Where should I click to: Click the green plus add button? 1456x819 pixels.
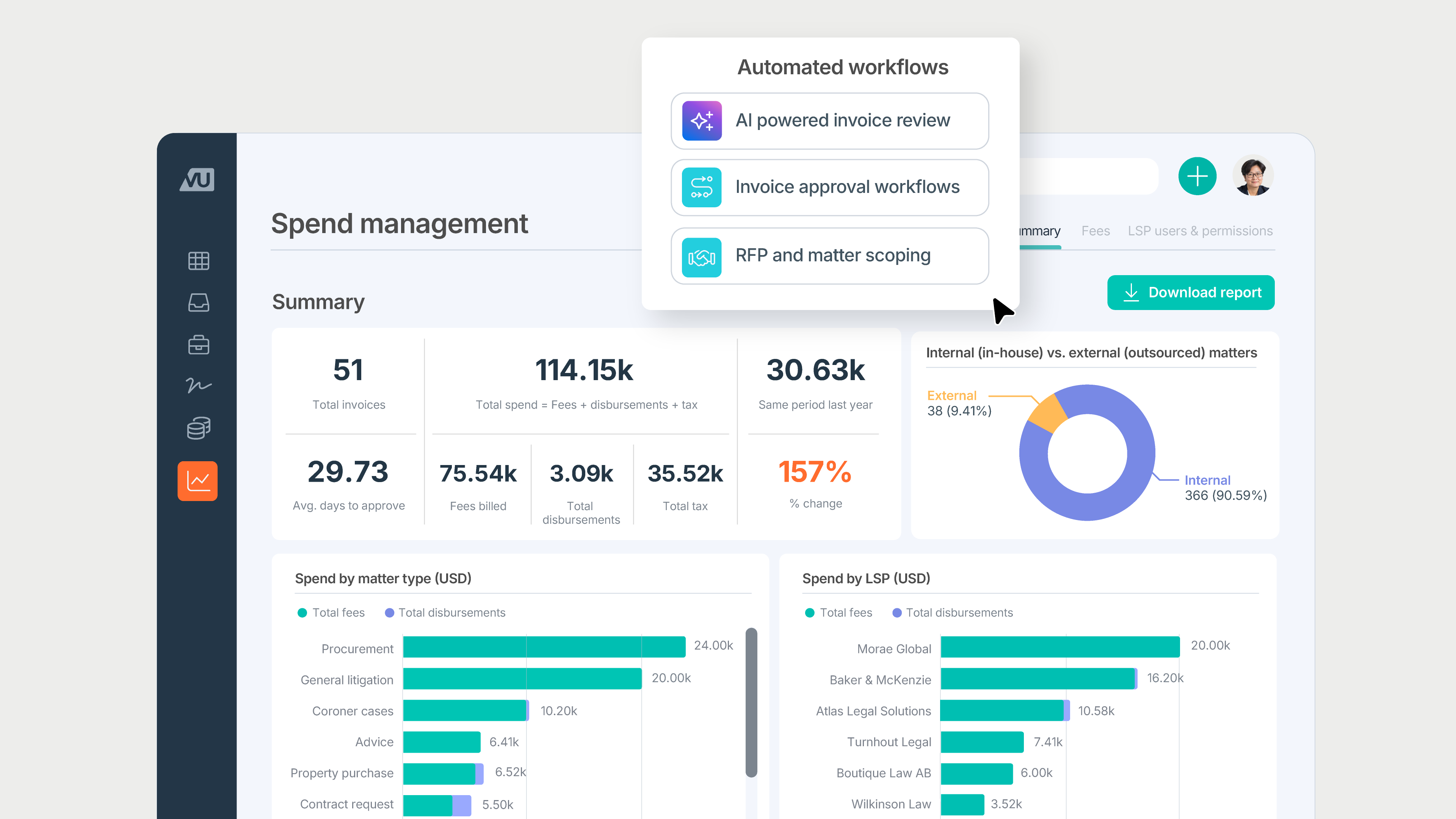[x=1197, y=176]
